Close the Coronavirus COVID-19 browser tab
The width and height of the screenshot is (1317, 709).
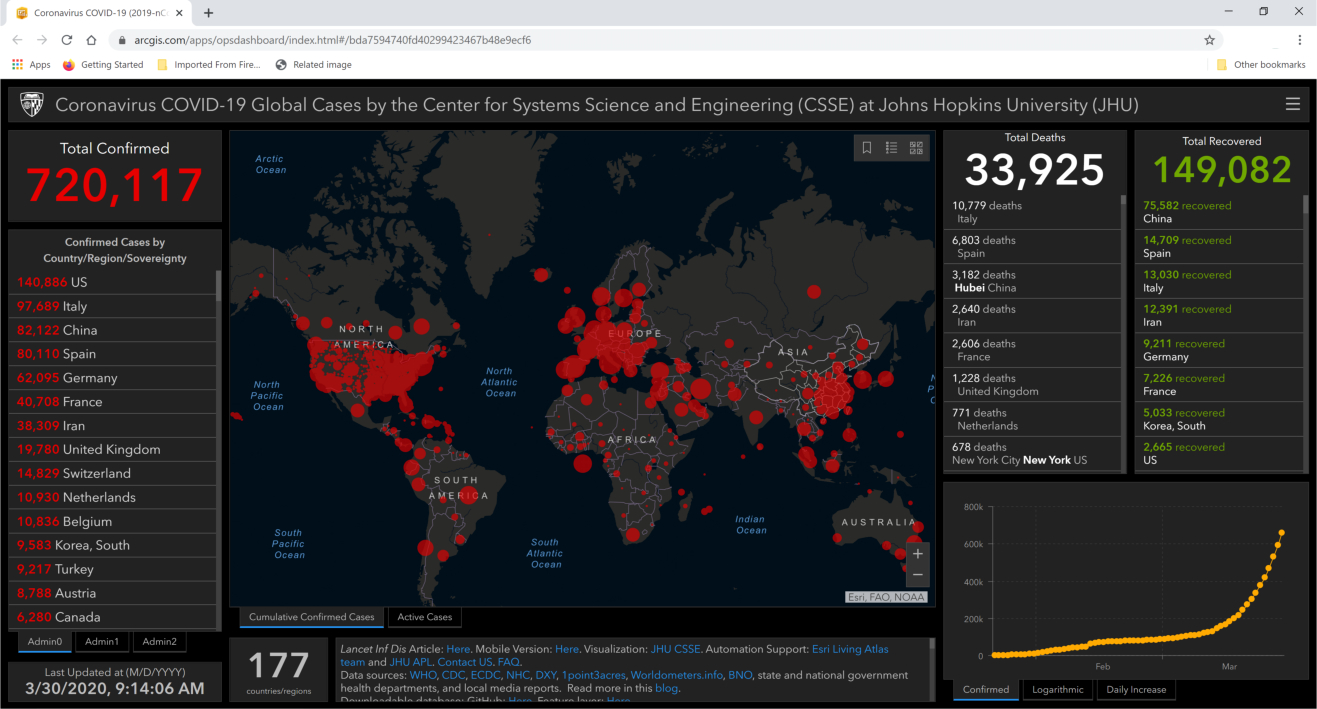click(x=179, y=13)
